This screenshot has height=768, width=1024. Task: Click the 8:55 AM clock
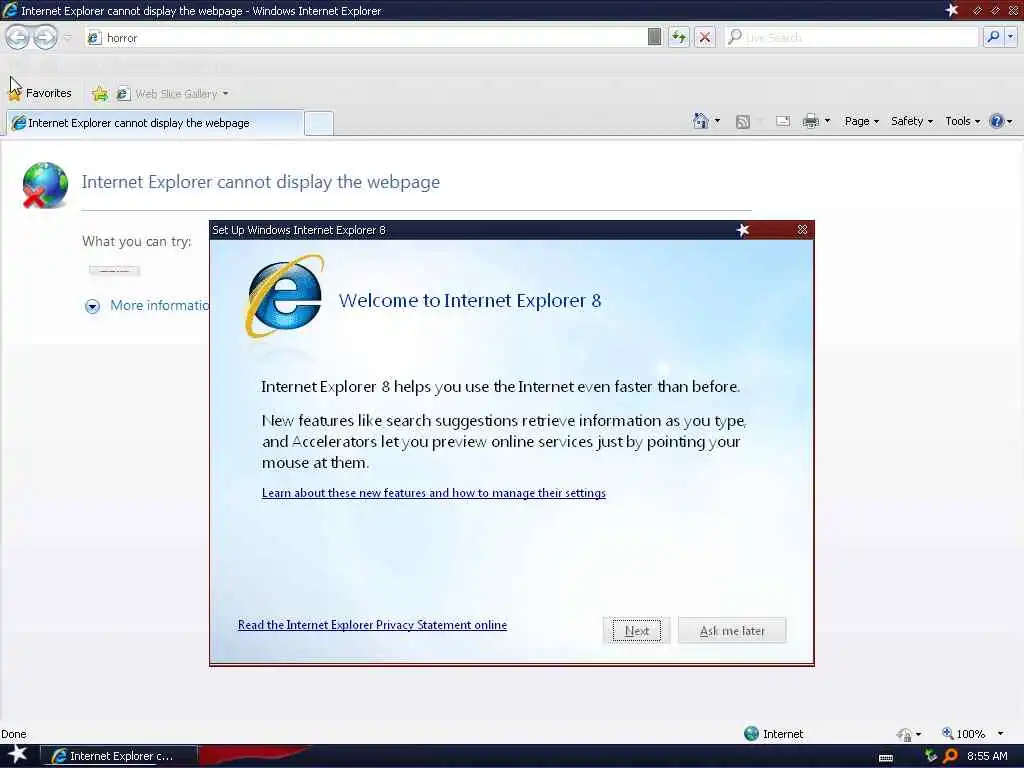click(x=987, y=756)
